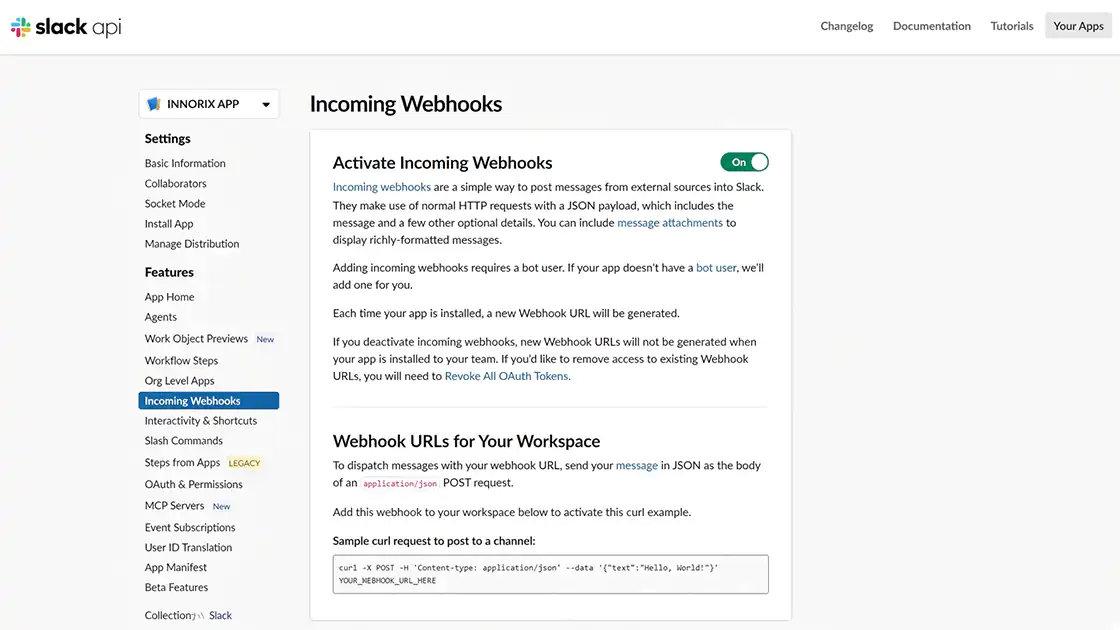1120x630 pixels.
Task: Select Socket Mode in the sidebar
Action: tap(174, 204)
